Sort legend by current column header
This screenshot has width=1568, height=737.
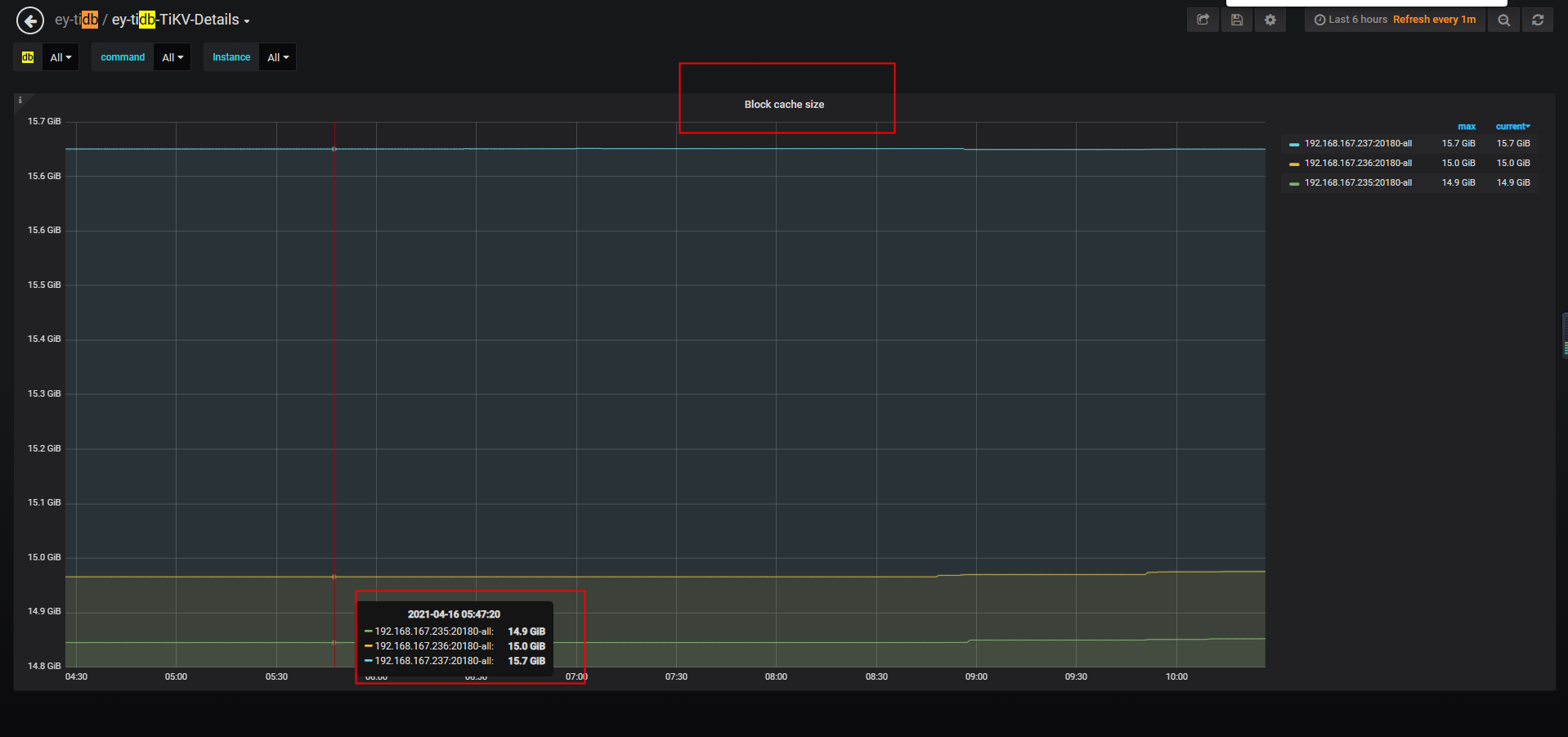[x=1512, y=127]
